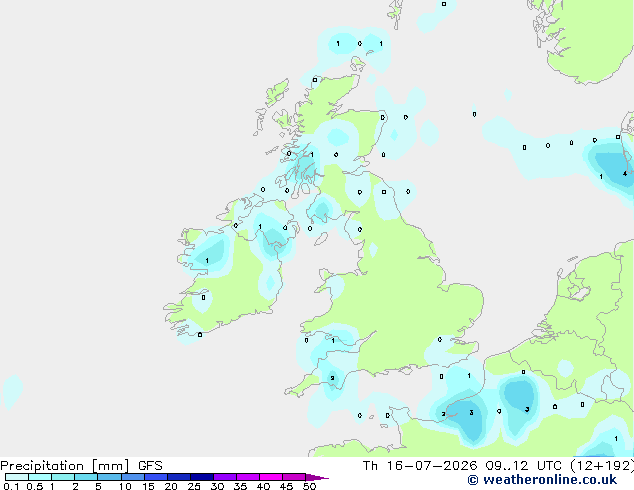This screenshot has width=634, height=490.
Task: Click the '0.1' legend label
Action: 11,486
